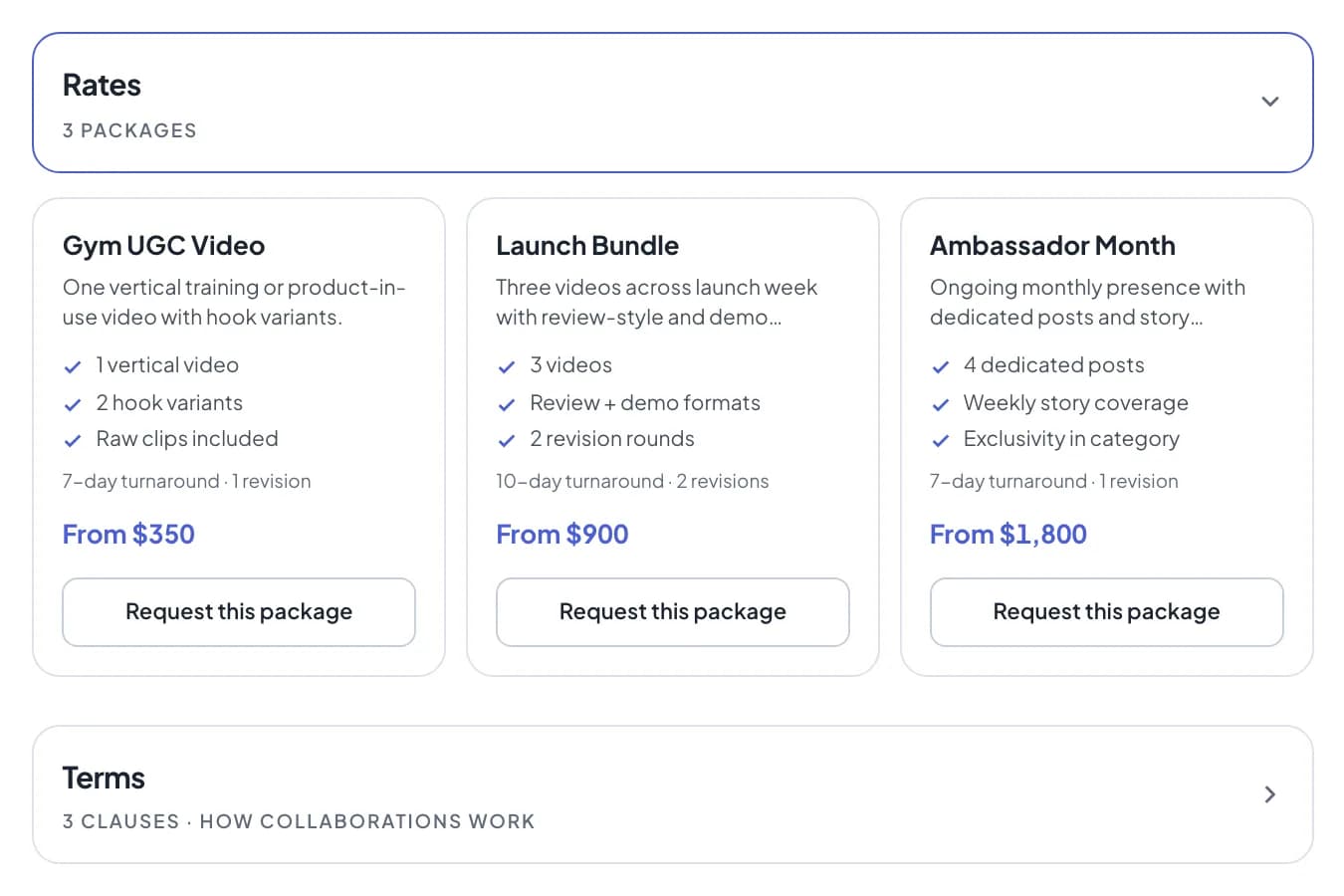The height and width of the screenshot is (896, 1344).
Task: Click the checkmark beside "1 vertical video"
Action: [73, 366]
